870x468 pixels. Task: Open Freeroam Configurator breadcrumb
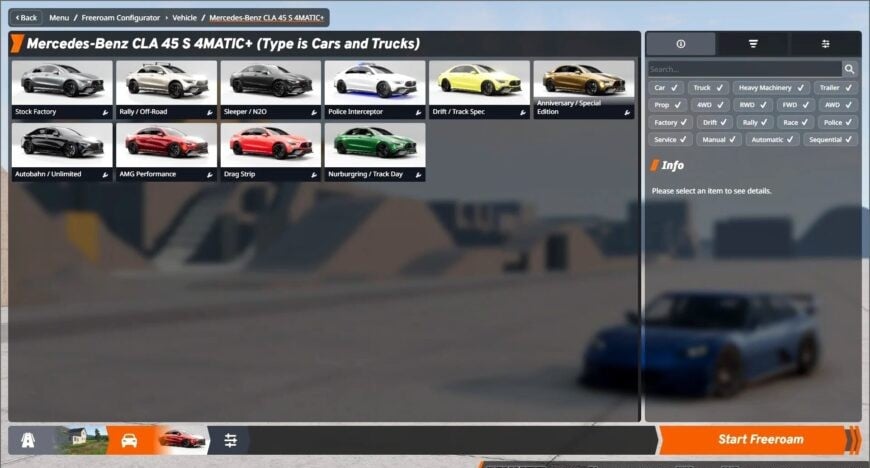(x=120, y=18)
